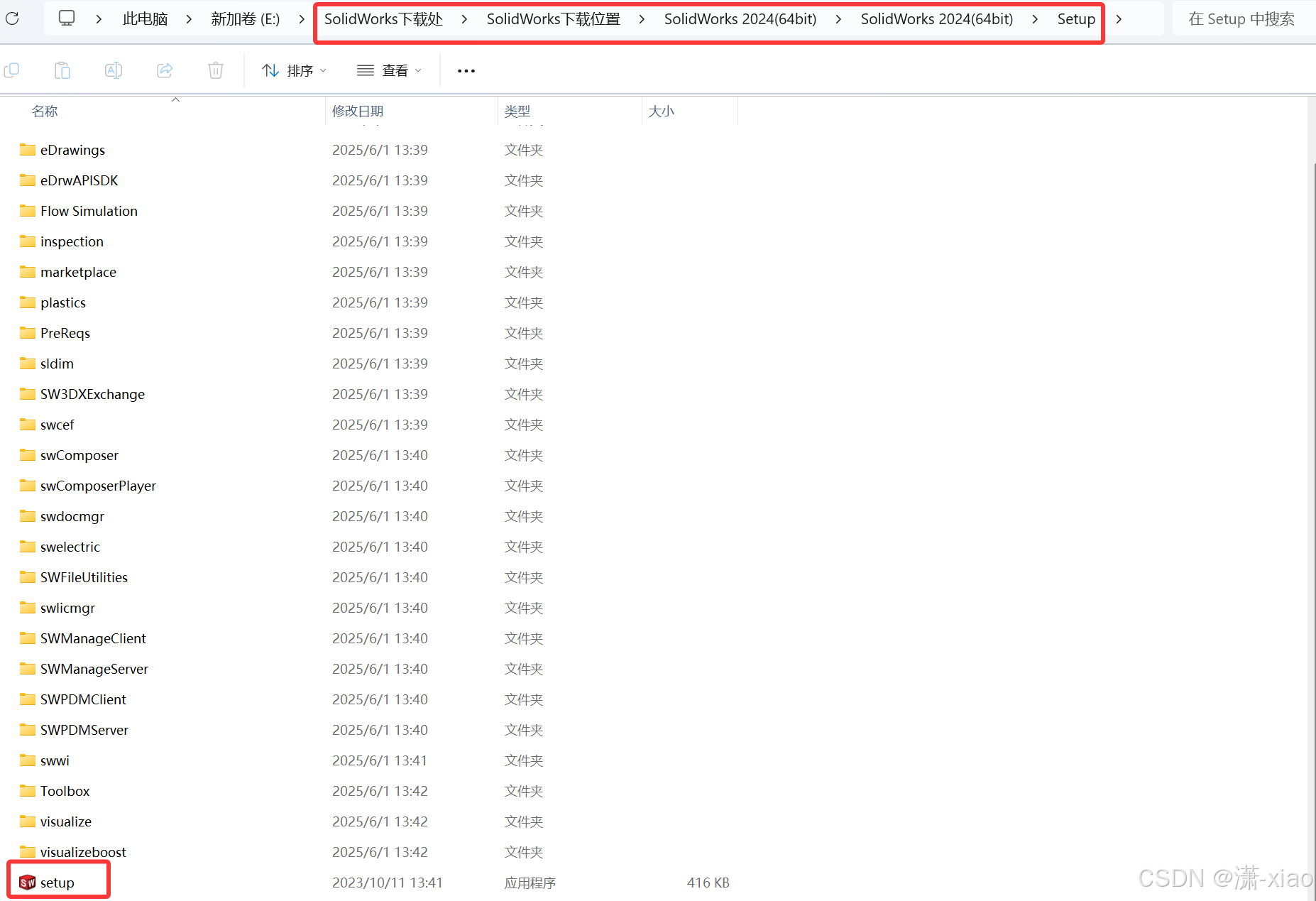Click the rename icon in toolbar
The height and width of the screenshot is (901, 1316).
tap(114, 70)
